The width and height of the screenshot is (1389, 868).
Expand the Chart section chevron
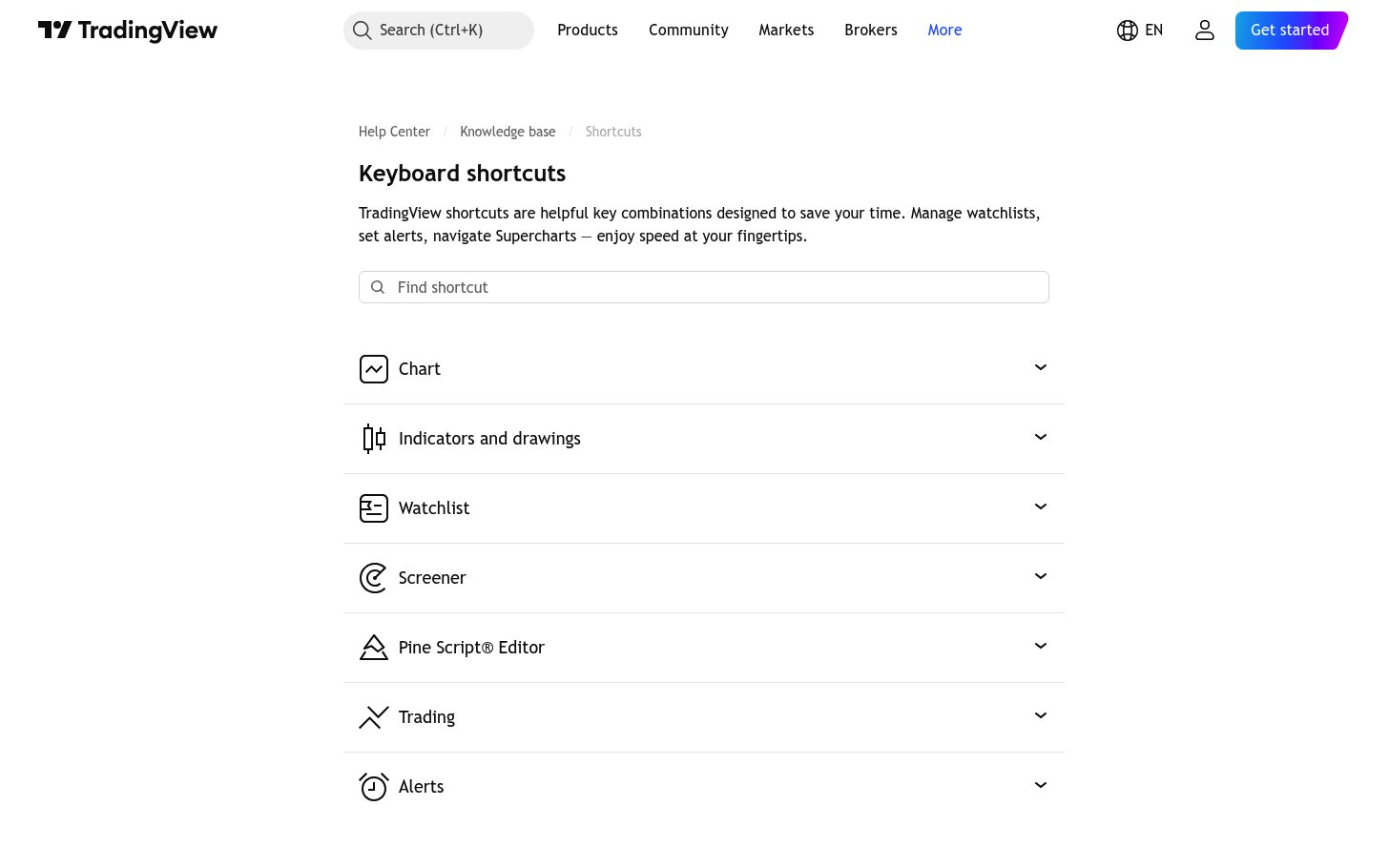pyautogui.click(x=1041, y=367)
